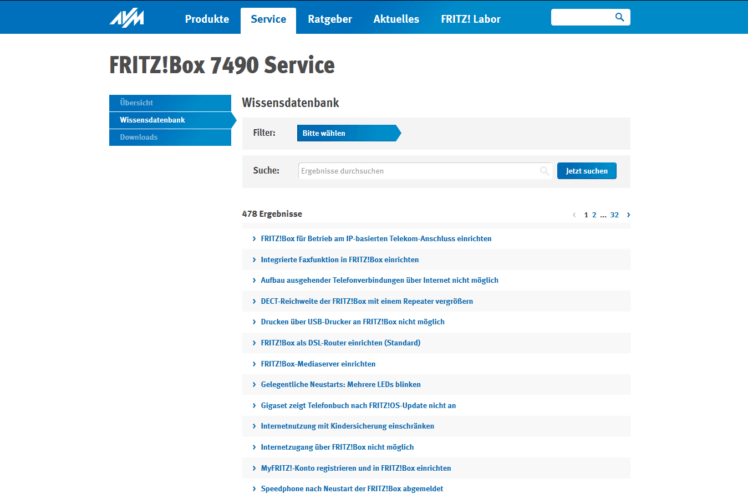748x499 pixels.
Task: Open the FRITZ! Labor menu
Action: click(470, 19)
